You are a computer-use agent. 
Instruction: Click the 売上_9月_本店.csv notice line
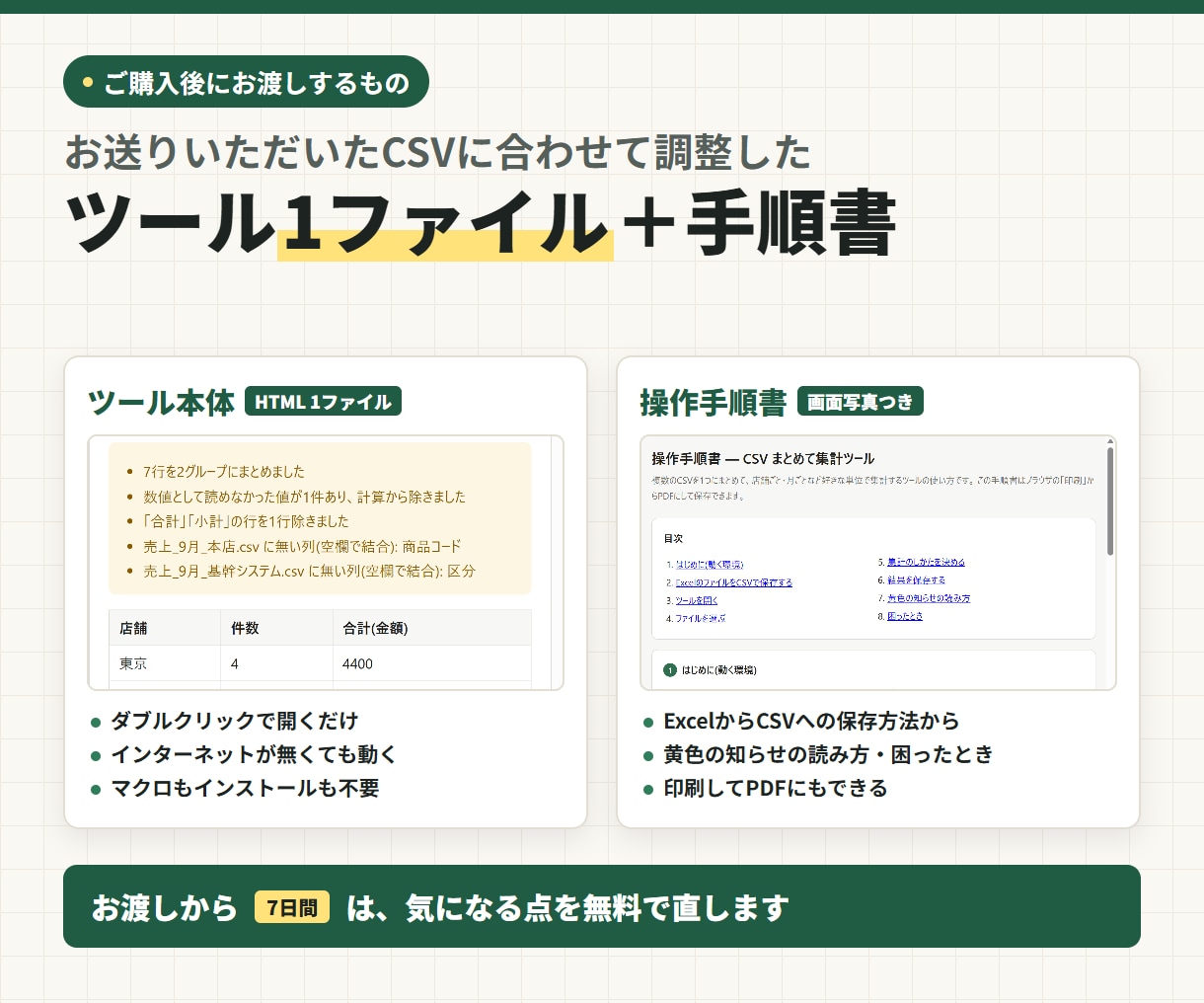coord(302,546)
